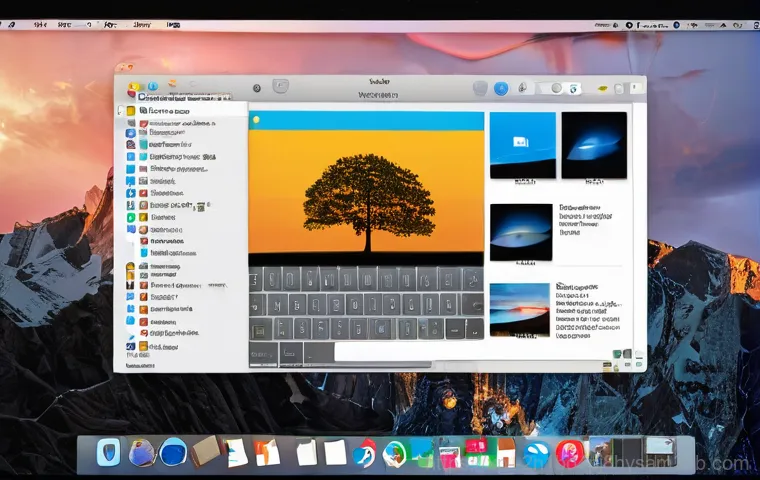This screenshot has height=480, width=760.
Task: Click the yellow dot above the tree image
Action: (256, 120)
